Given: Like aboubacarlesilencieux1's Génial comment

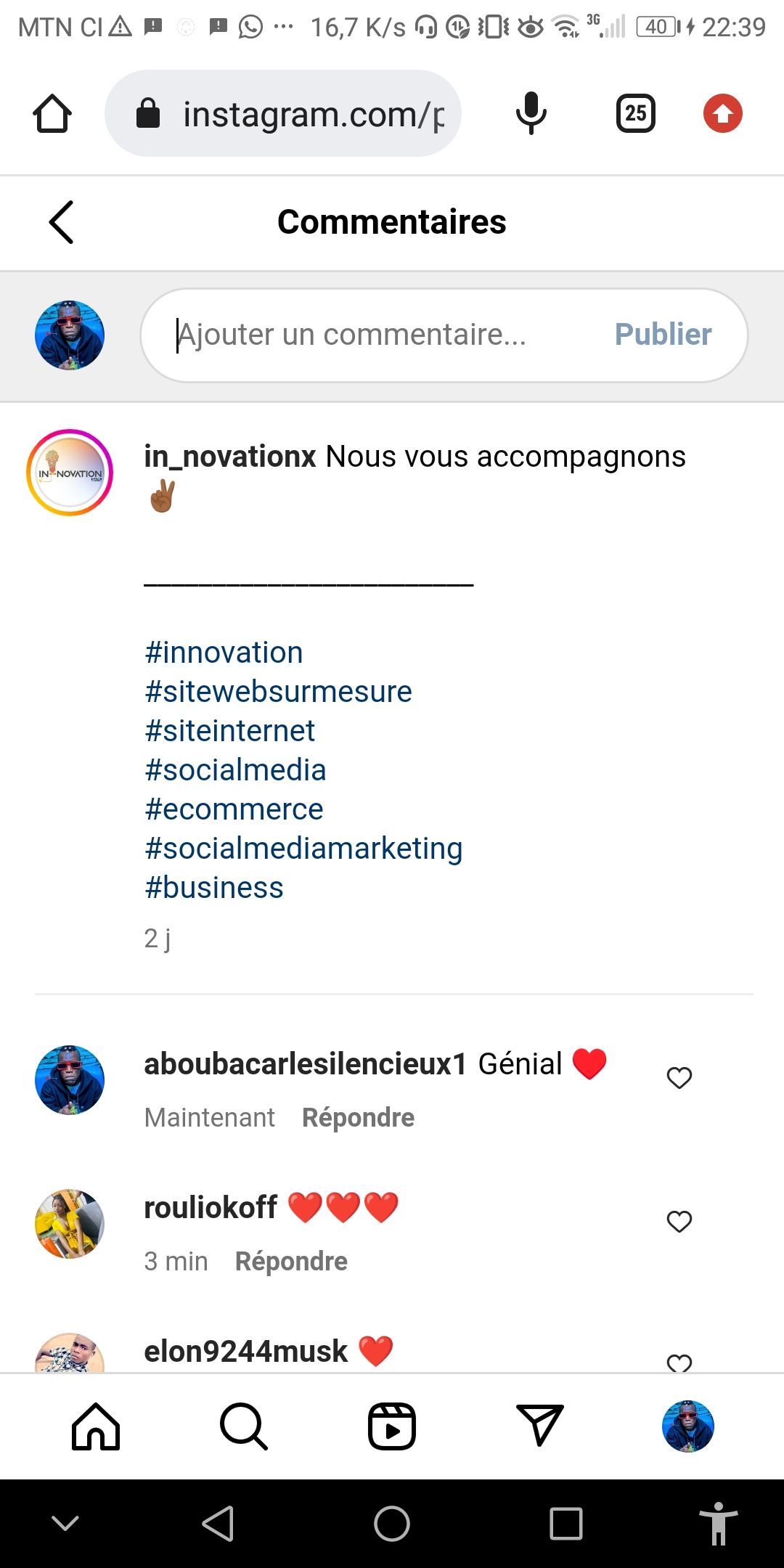Looking at the screenshot, I should pyautogui.click(x=679, y=1078).
